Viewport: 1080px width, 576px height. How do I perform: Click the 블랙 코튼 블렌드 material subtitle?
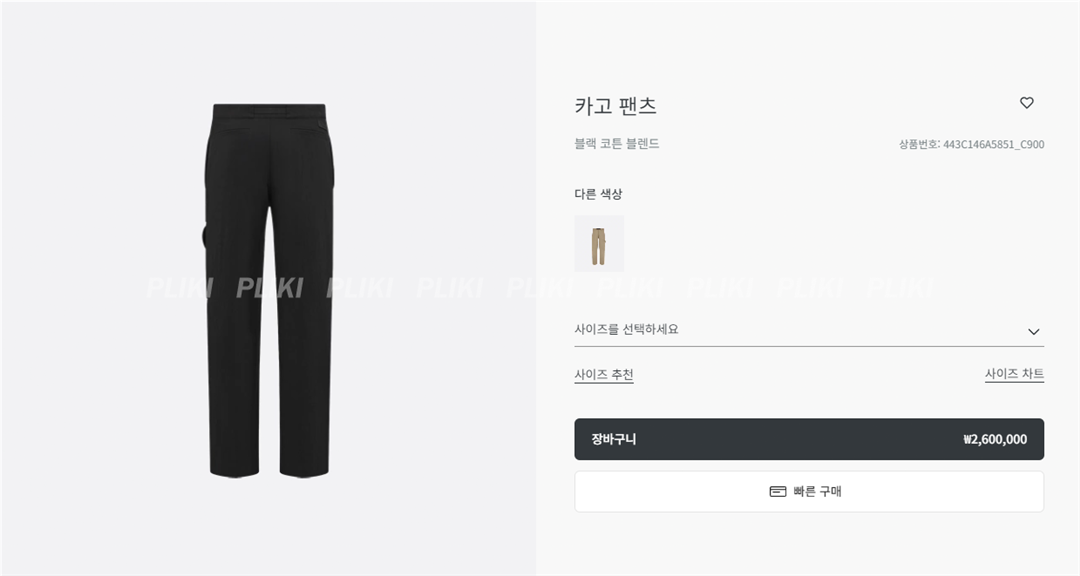[616, 143]
